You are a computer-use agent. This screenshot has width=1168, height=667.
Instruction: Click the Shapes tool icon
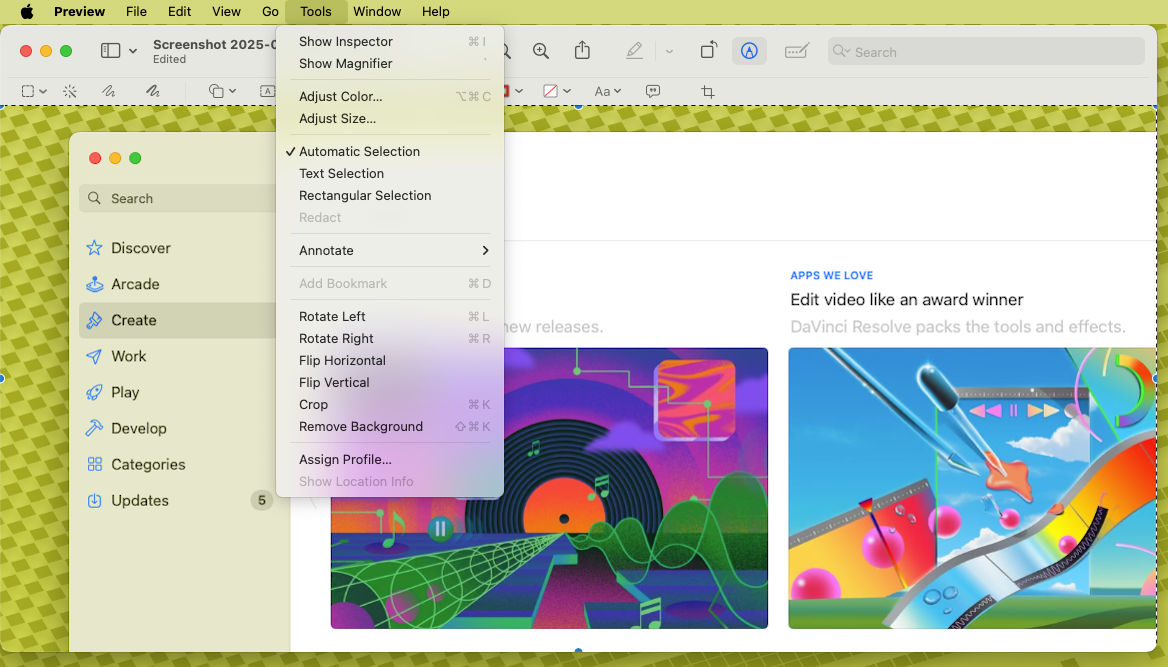pos(216,91)
